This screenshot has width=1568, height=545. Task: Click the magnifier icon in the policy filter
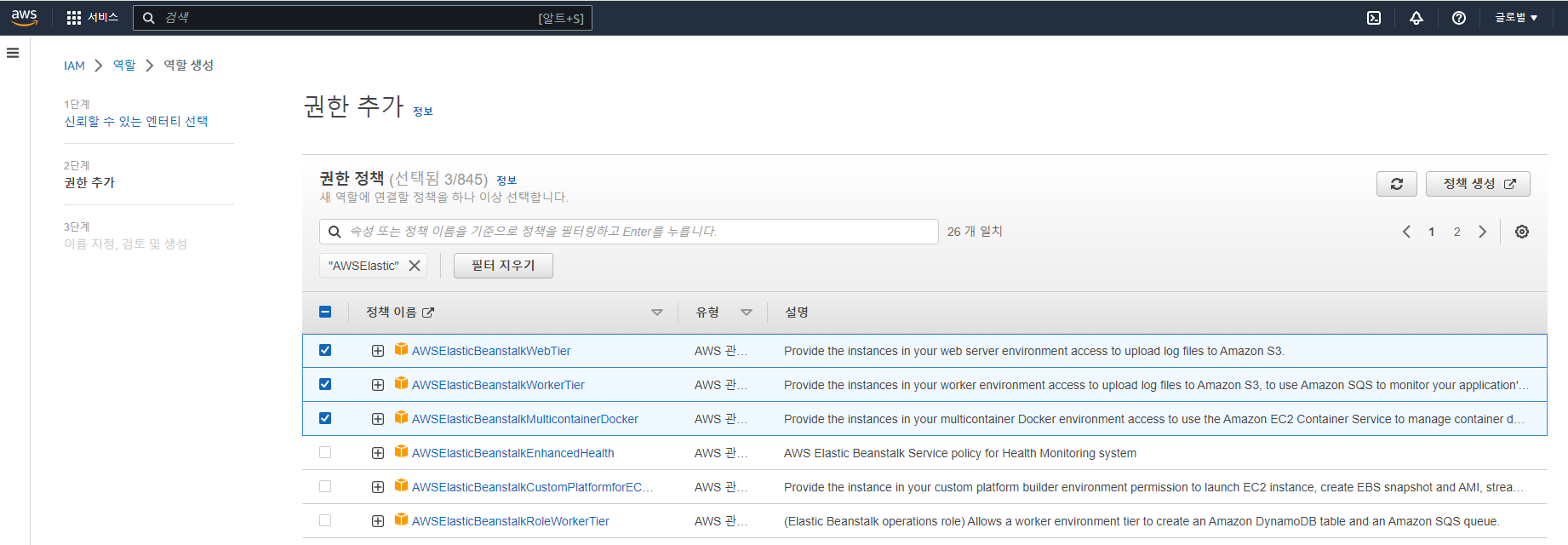pos(335,232)
